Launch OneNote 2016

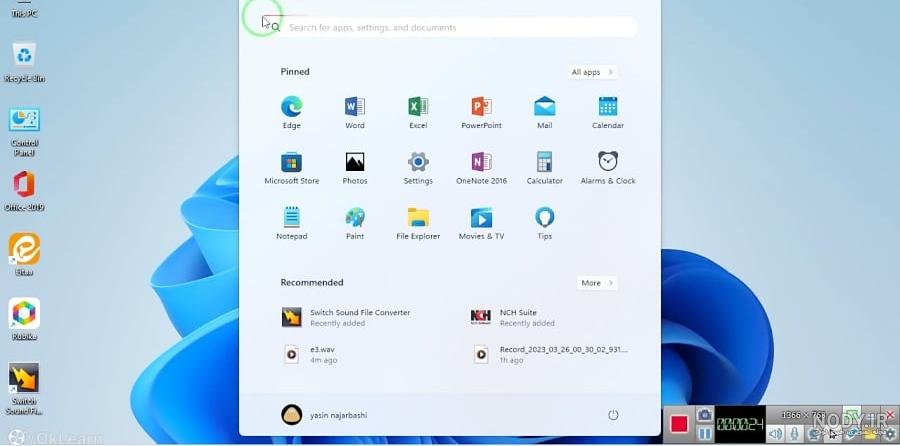pyautogui.click(x=482, y=168)
